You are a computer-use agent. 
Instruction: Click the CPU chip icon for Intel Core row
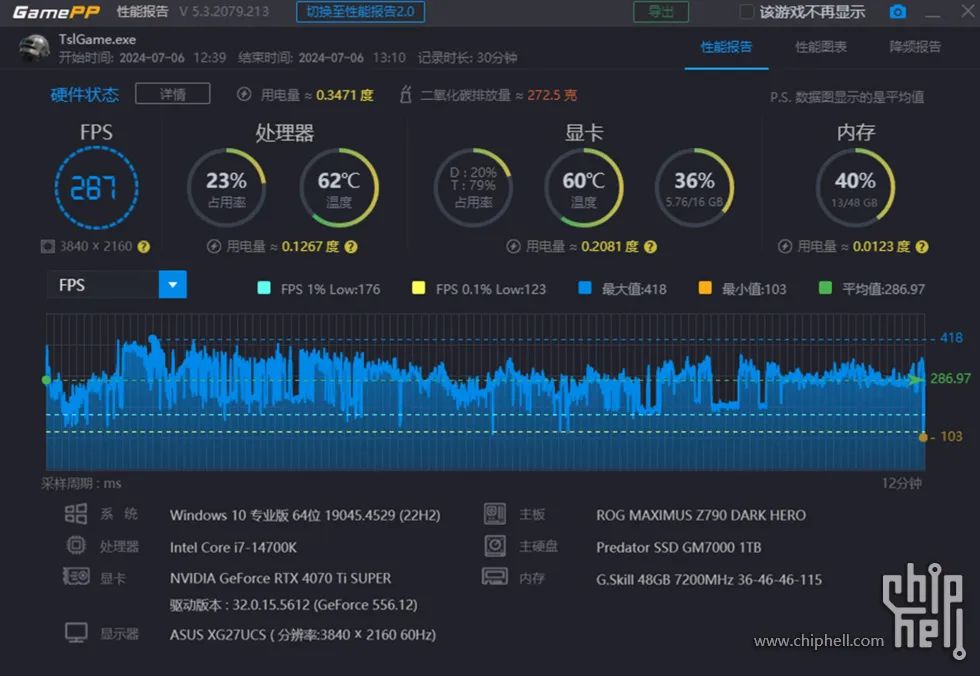76,545
